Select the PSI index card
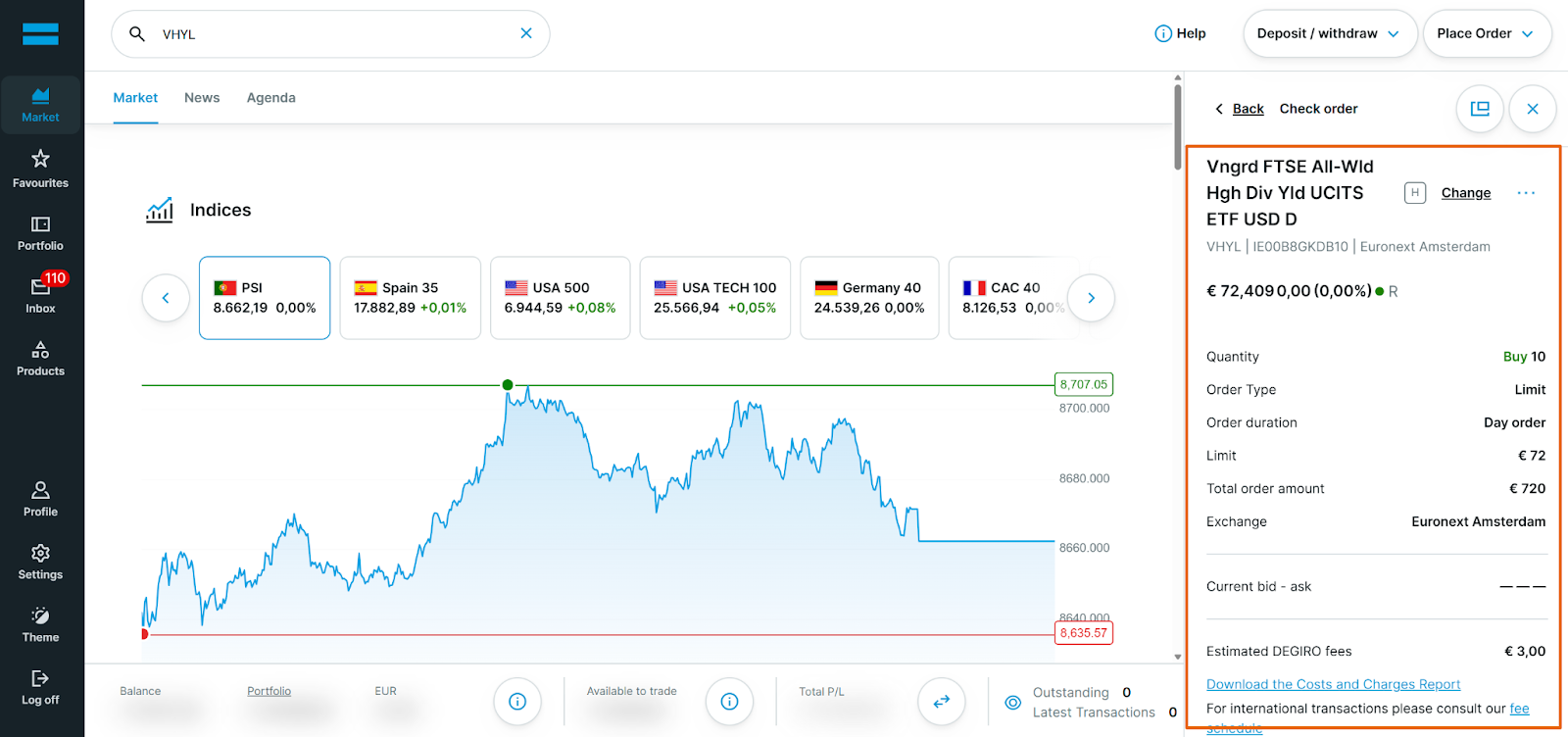1568x737 pixels. pyautogui.click(x=265, y=298)
